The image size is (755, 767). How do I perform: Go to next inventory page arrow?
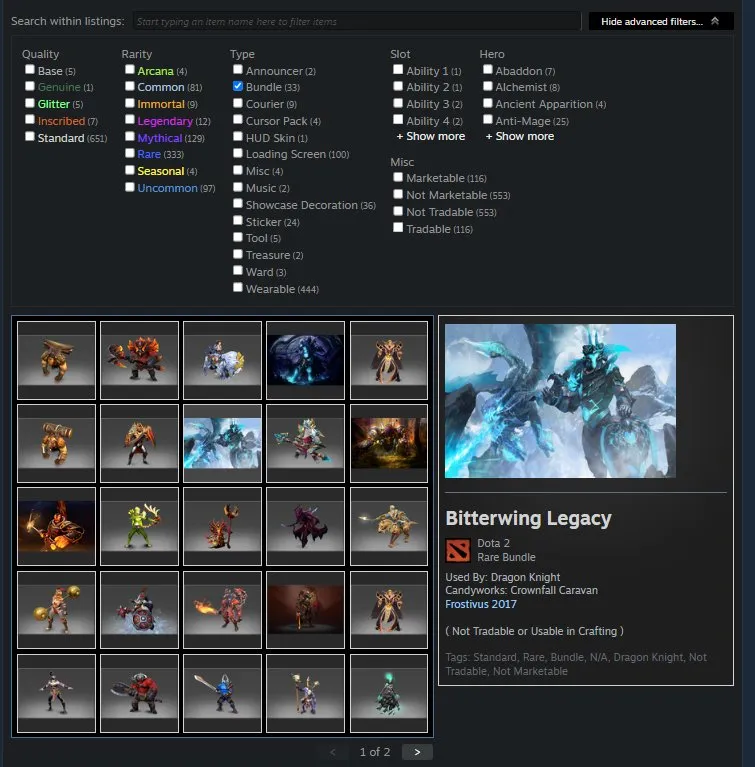pos(417,752)
